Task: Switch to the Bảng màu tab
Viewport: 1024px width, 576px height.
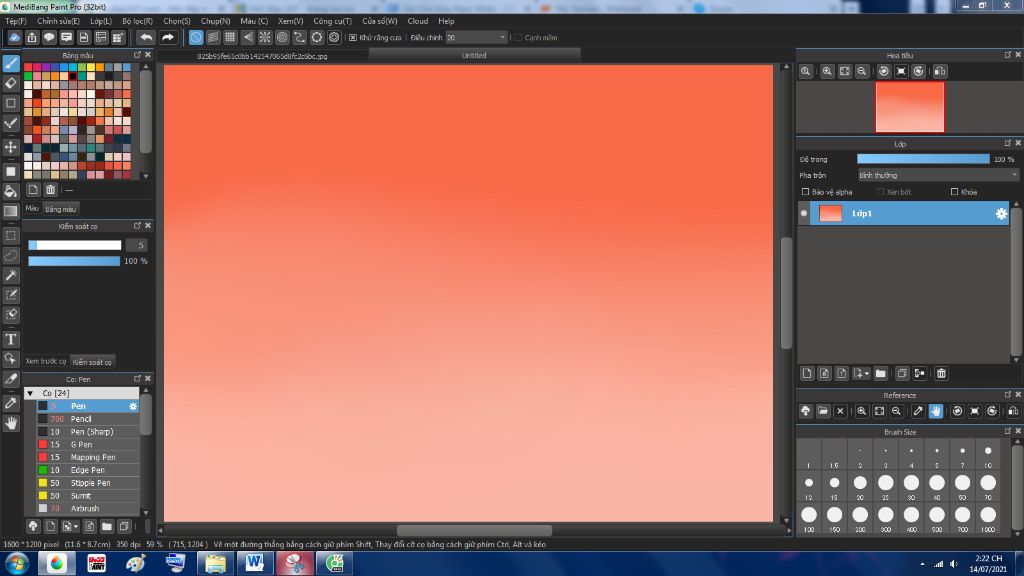Action: 60,209
